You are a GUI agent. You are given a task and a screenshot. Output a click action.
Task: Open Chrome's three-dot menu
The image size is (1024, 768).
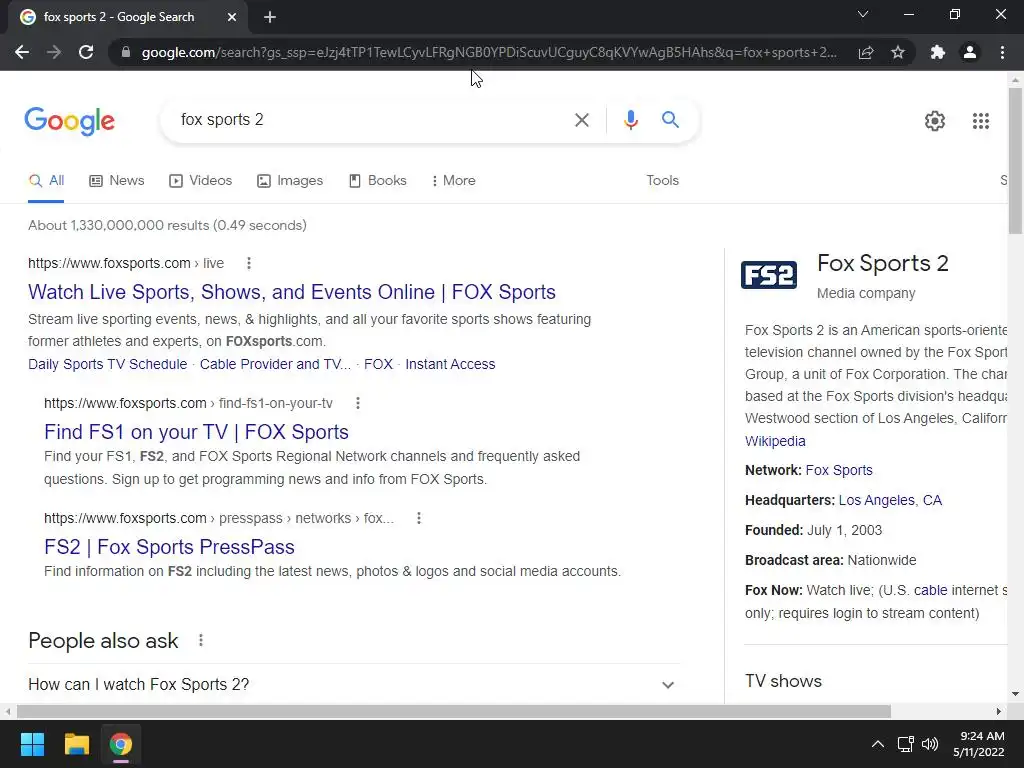tap(1002, 52)
